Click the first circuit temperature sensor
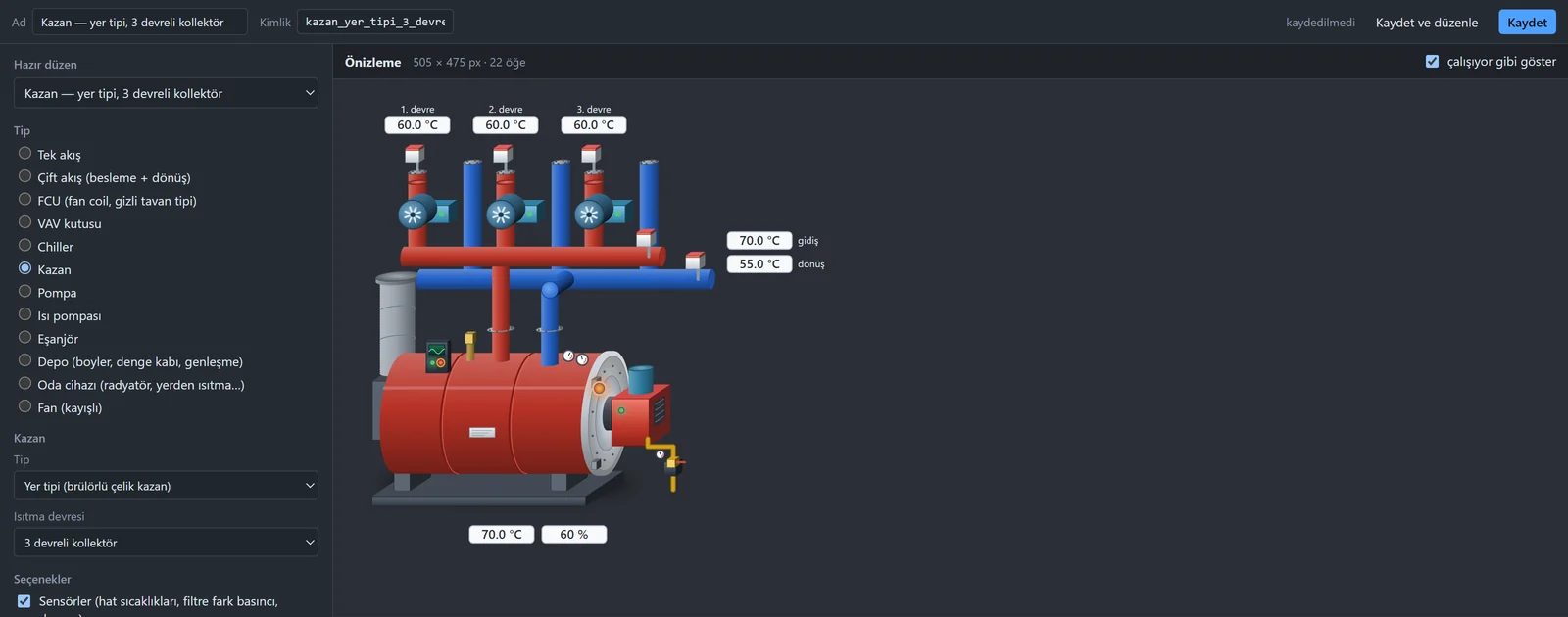 (x=415, y=157)
